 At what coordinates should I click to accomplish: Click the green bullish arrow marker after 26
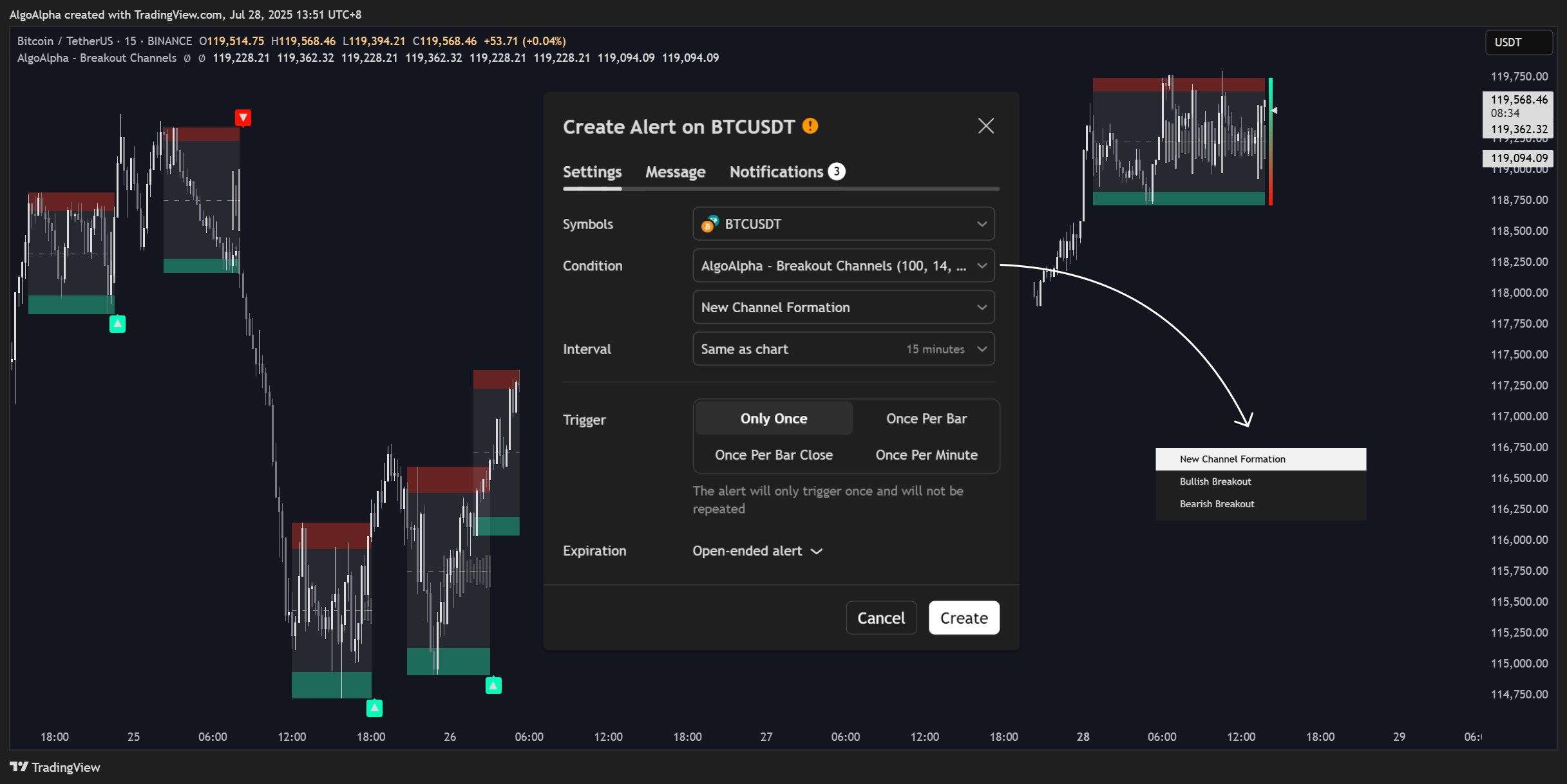point(493,686)
